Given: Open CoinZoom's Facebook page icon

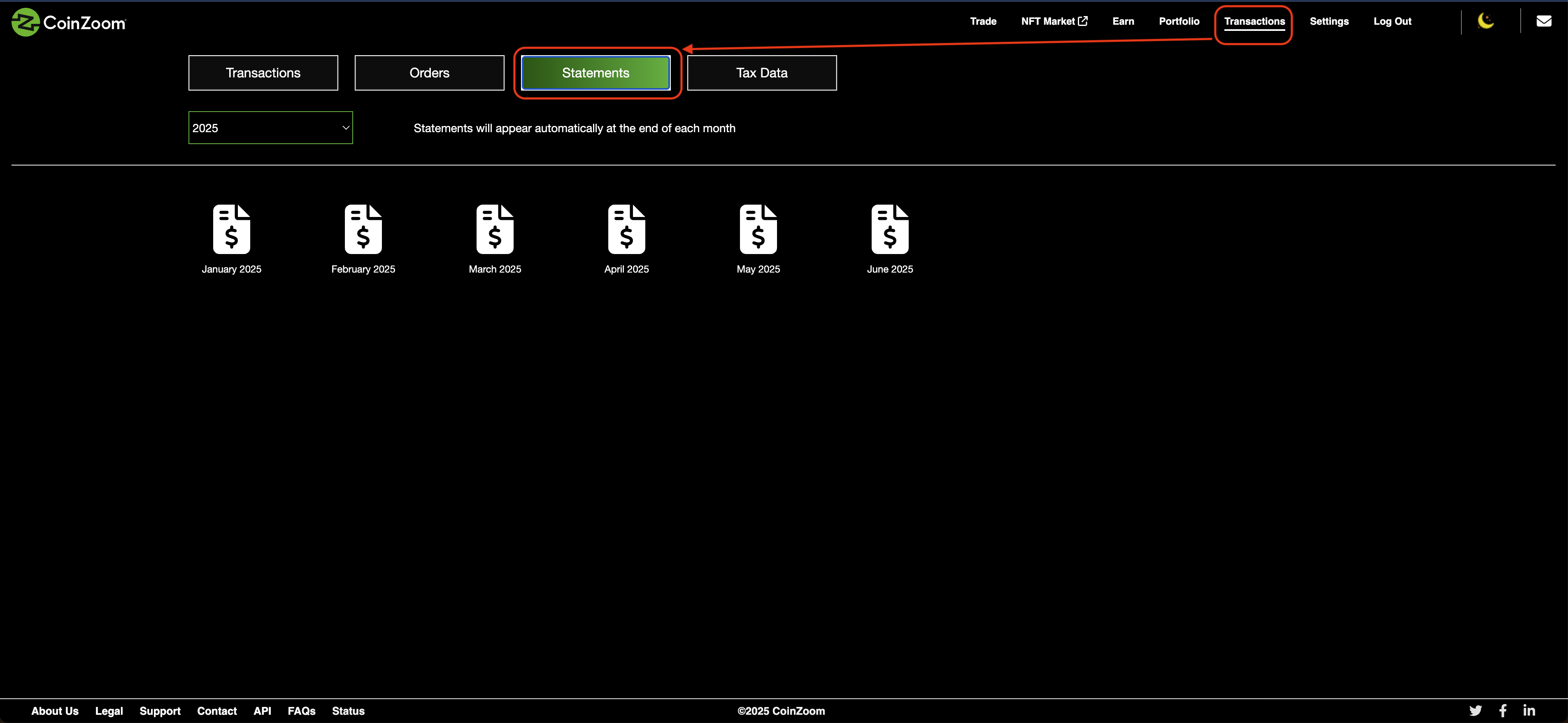Looking at the screenshot, I should (1503, 710).
